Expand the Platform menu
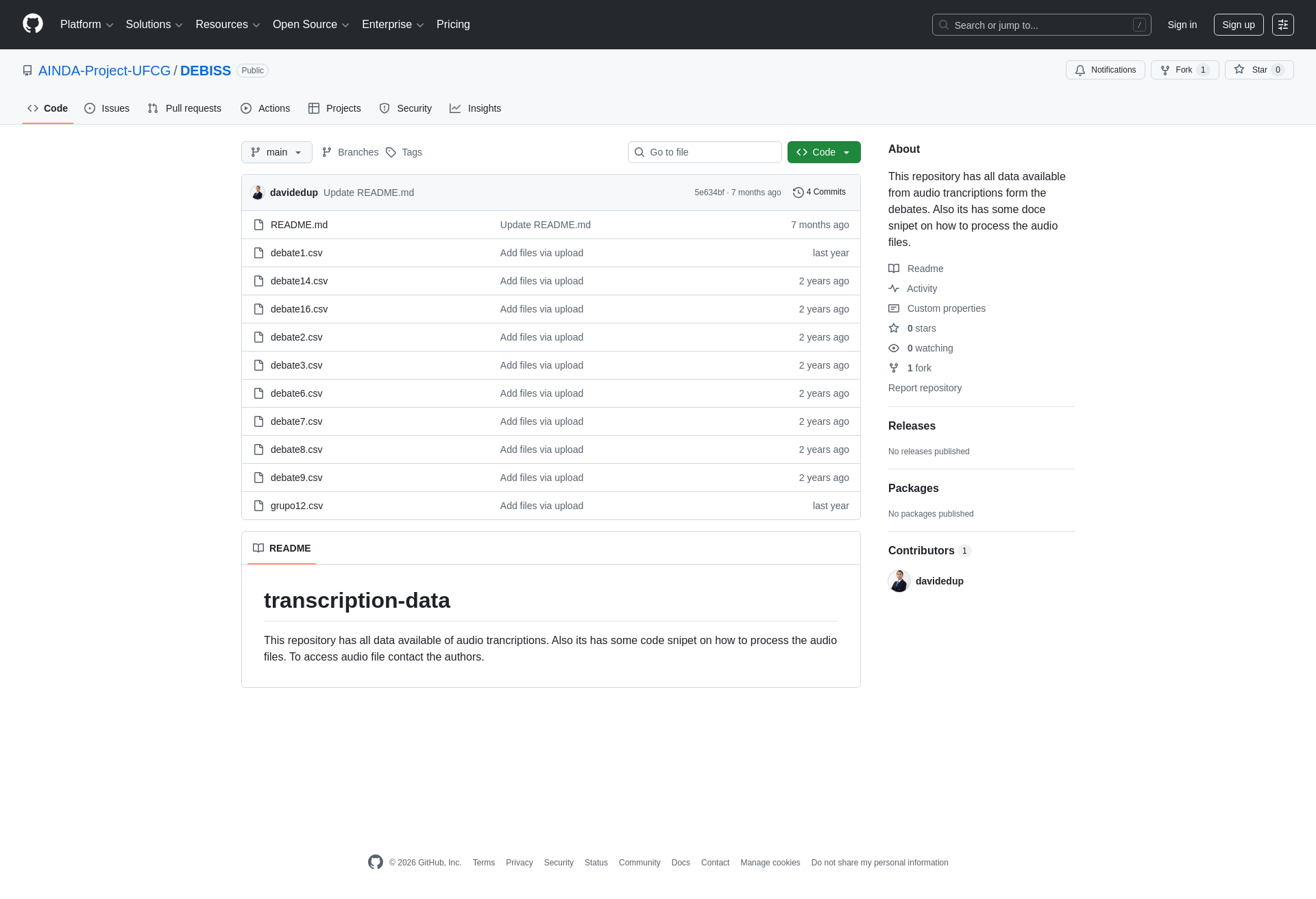 click(86, 25)
